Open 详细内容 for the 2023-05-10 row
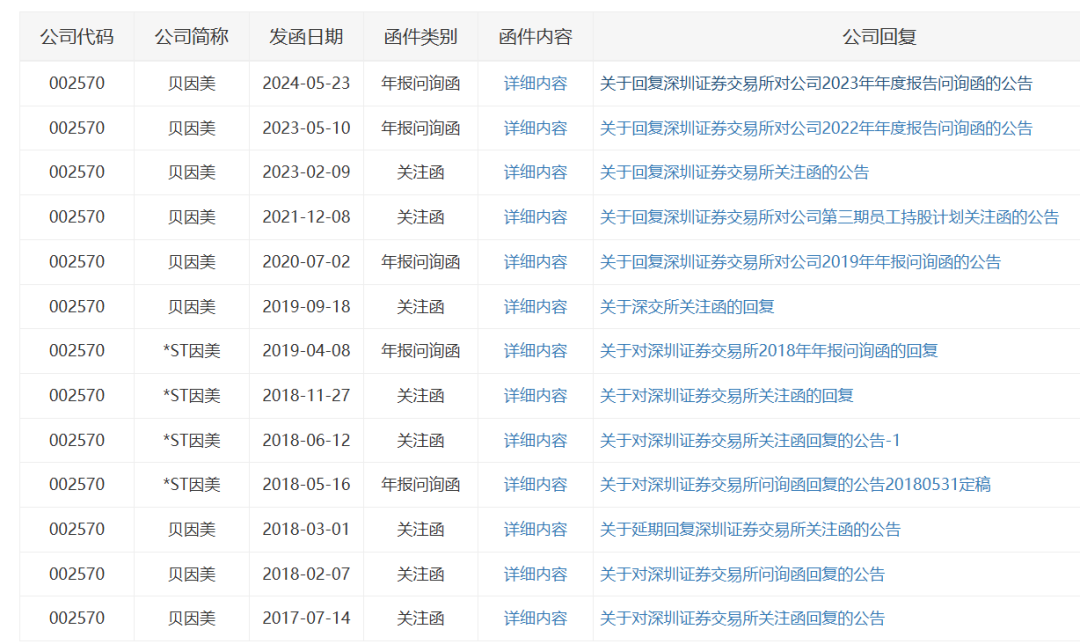The height and width of the screenshot is (644, 1080). coord(535,128)
